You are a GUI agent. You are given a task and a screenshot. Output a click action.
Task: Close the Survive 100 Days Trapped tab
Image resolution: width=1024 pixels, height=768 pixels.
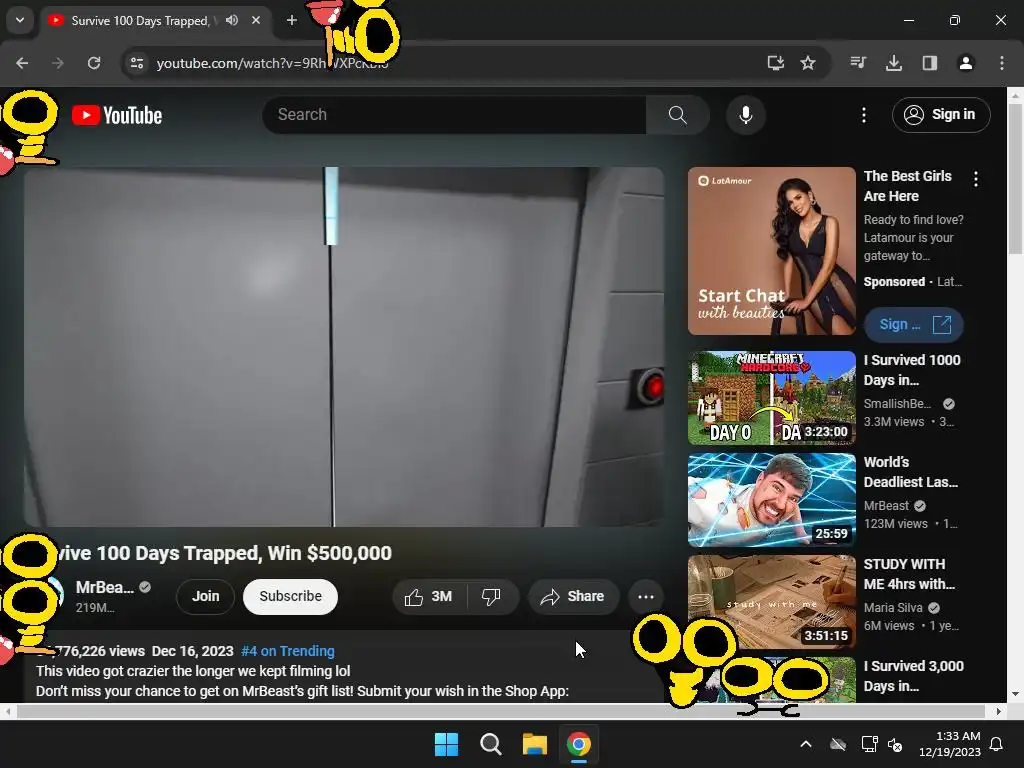tap(256, 20)
